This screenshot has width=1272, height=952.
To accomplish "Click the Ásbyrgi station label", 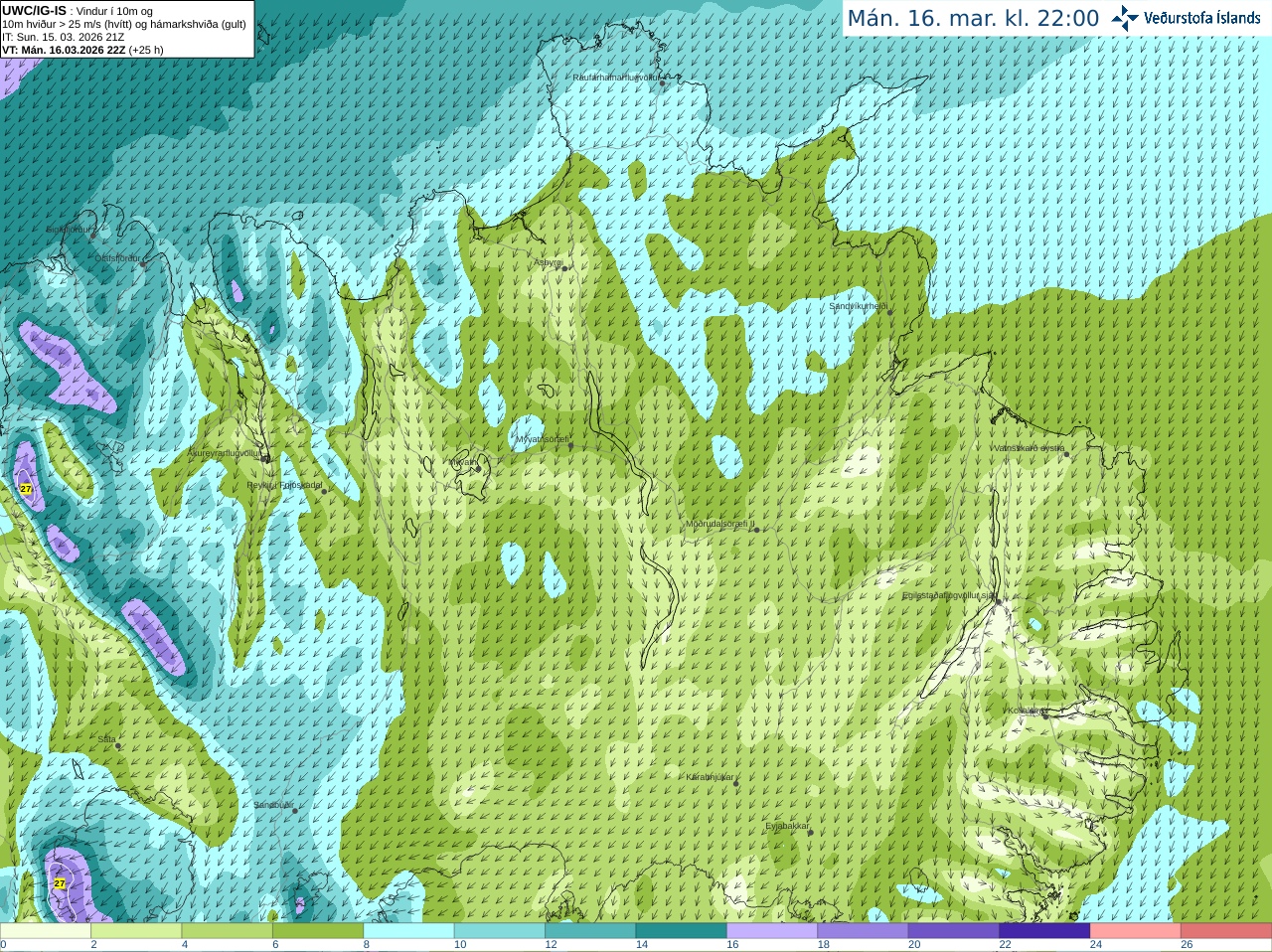I will (x=547, y=262).
